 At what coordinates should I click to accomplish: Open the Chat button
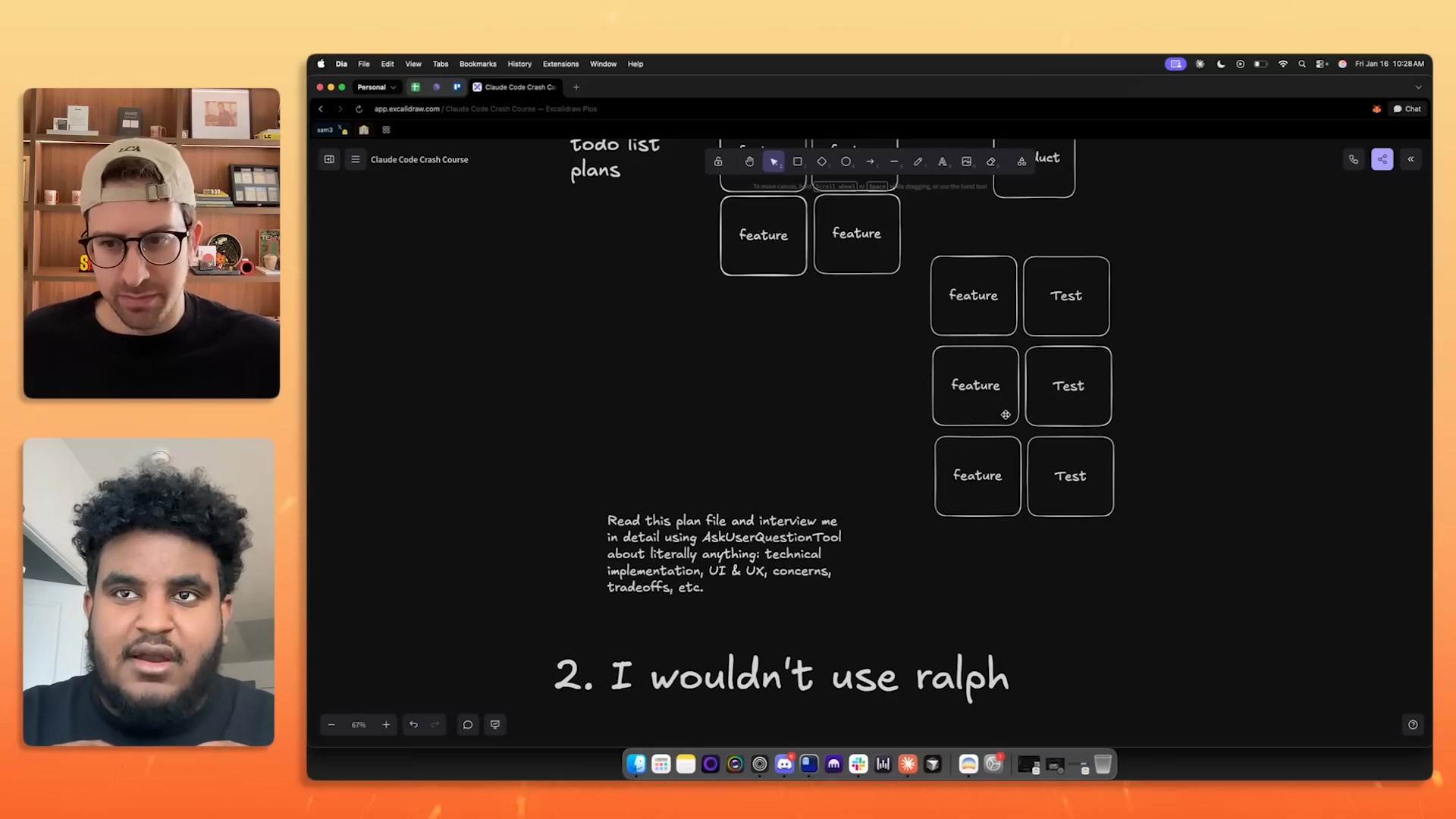pyautogui.click(x=1407, y=109)
